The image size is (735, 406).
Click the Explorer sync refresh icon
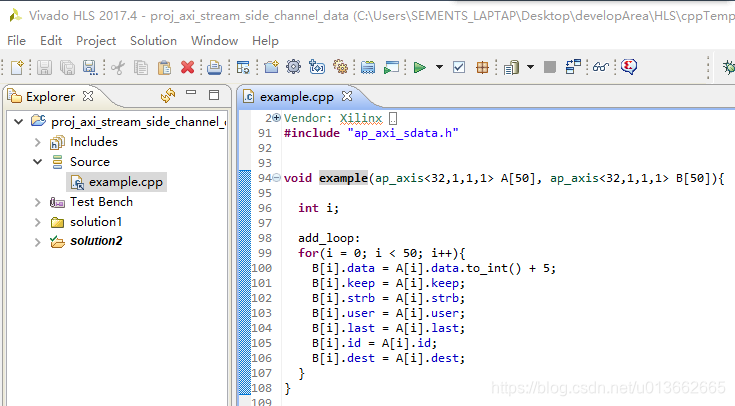pyautogui.click(x=168, y=95)
